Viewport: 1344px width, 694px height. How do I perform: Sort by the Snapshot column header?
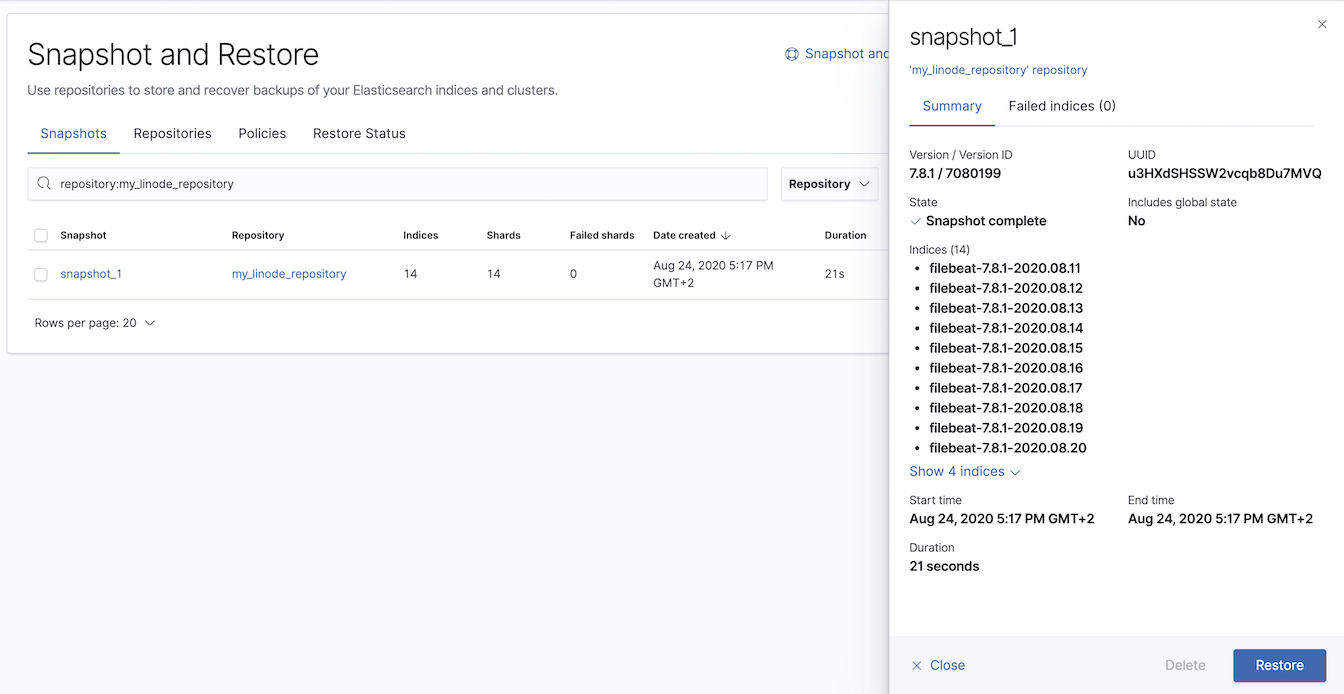coord(83,236)
